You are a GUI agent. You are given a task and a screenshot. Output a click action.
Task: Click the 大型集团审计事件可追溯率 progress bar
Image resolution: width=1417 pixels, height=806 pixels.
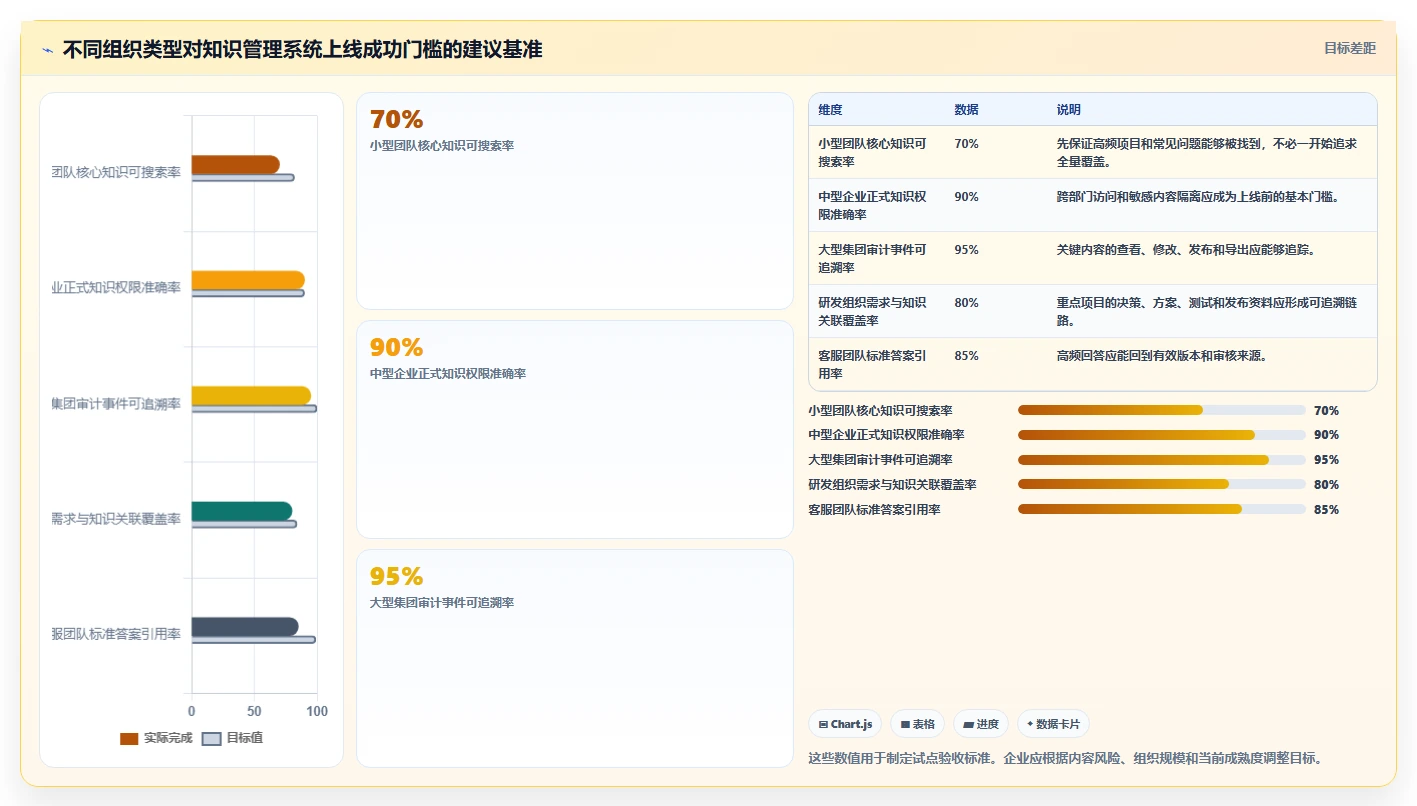(1162, 460)
